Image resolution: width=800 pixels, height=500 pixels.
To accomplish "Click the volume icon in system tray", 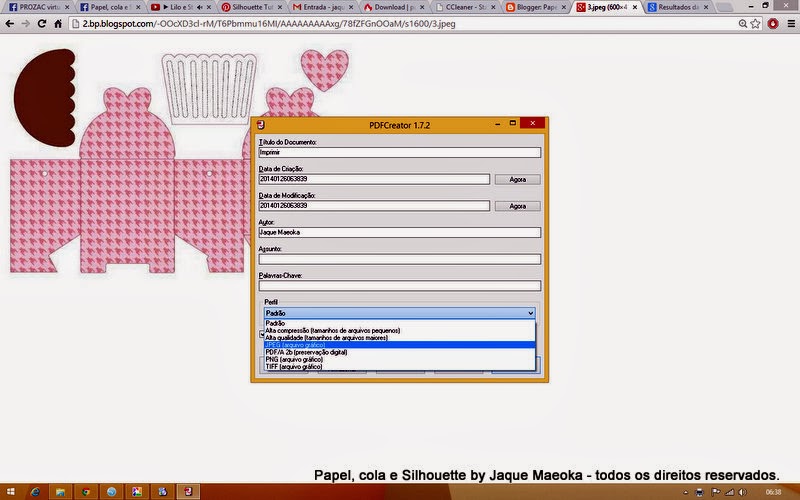I will (x=743, y=492).
